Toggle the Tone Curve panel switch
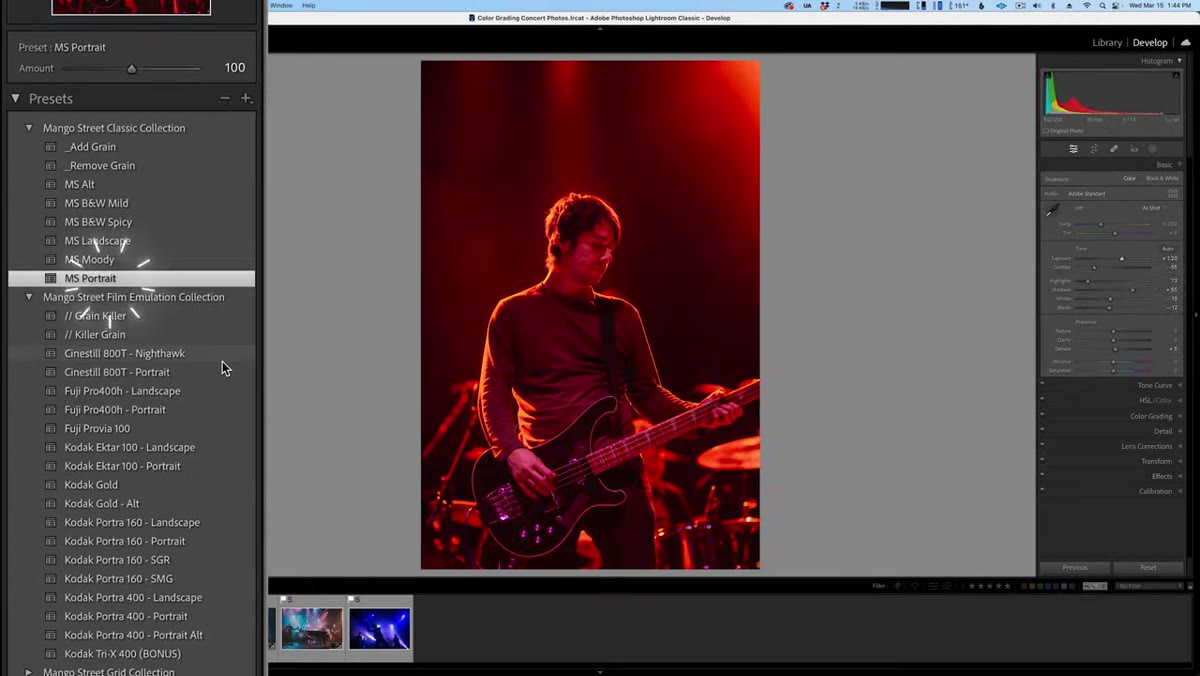The image size is (1200, 676). [x=1042, y=385]
